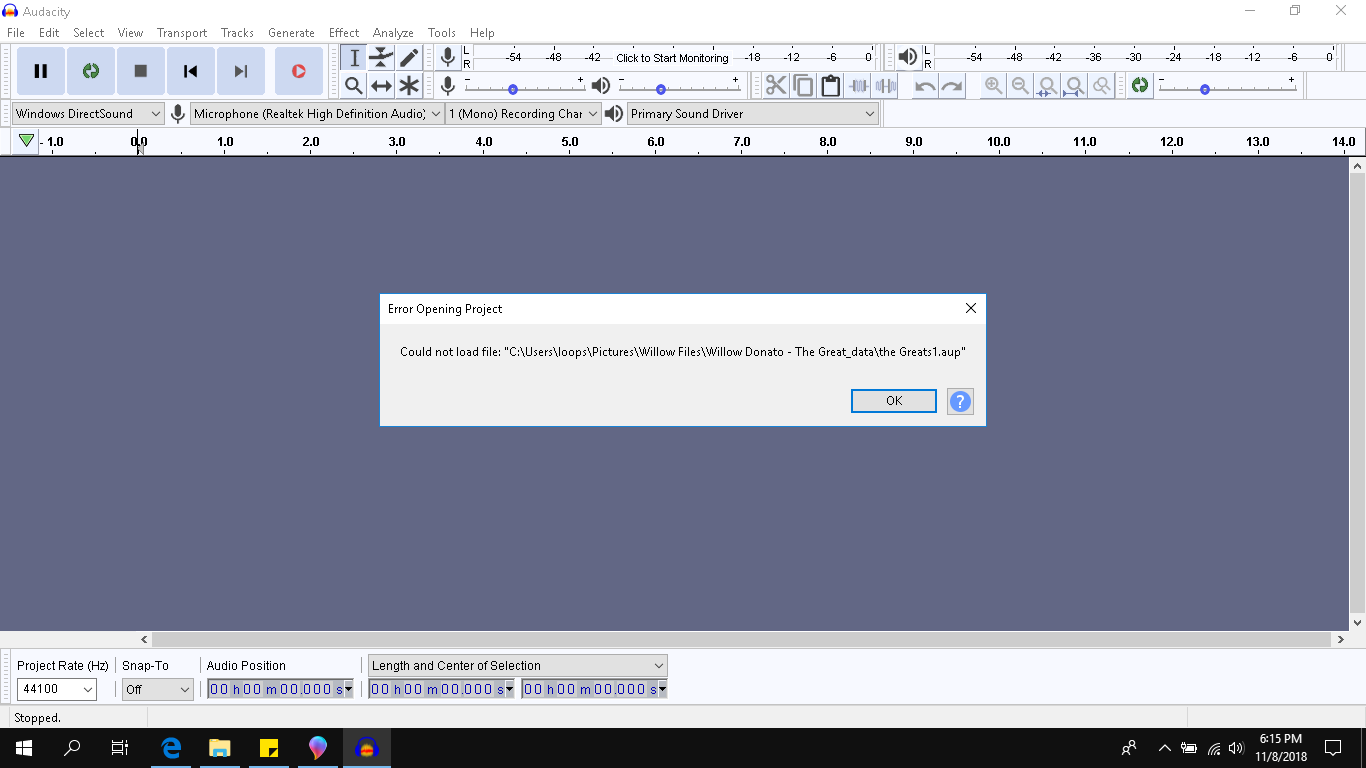Open the Effect menu
Screen dimensions: 1366x768
(344, 33)
